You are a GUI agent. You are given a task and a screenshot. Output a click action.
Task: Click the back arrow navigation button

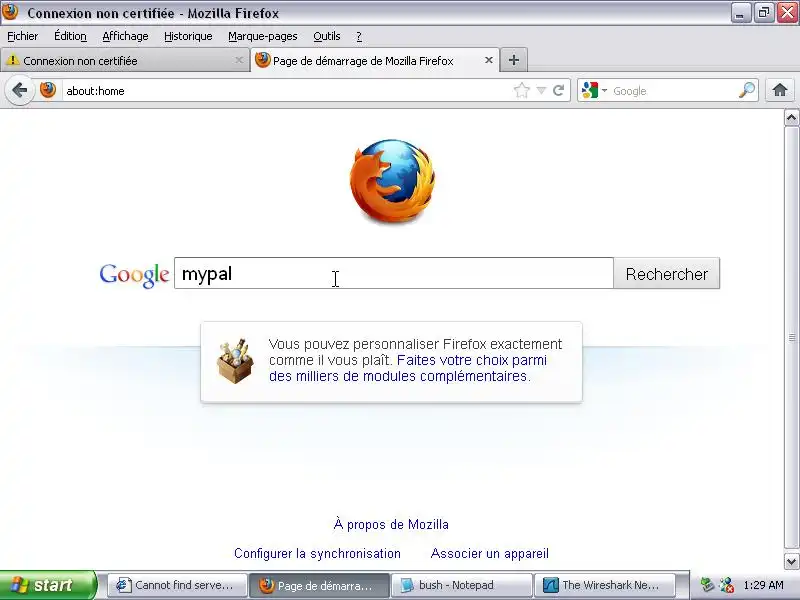coord(19,91)
